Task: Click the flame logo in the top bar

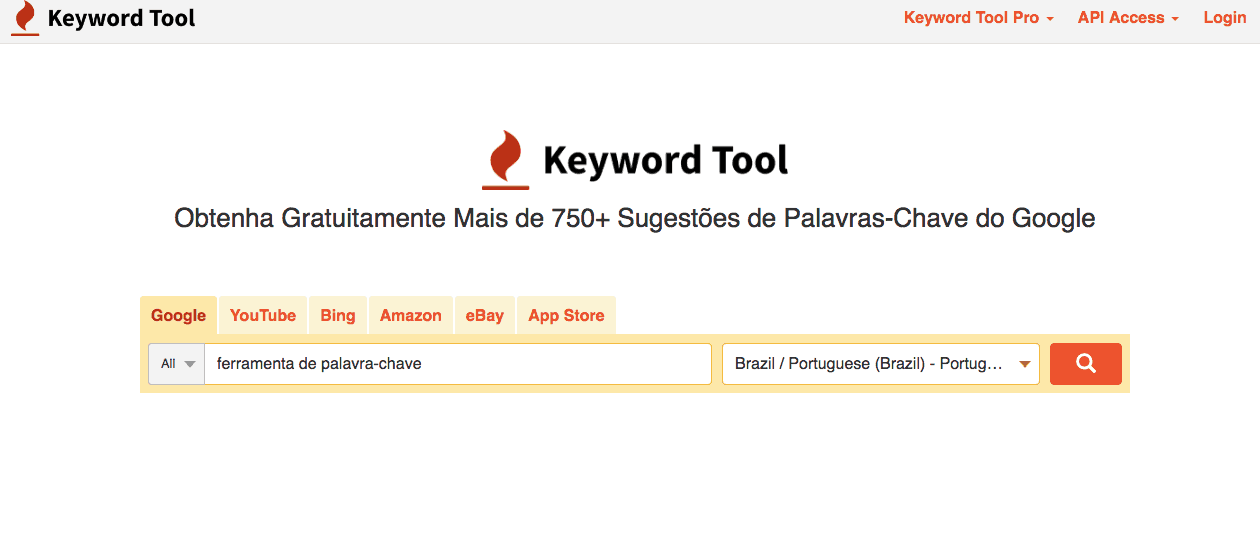Action: coord(25,19)
